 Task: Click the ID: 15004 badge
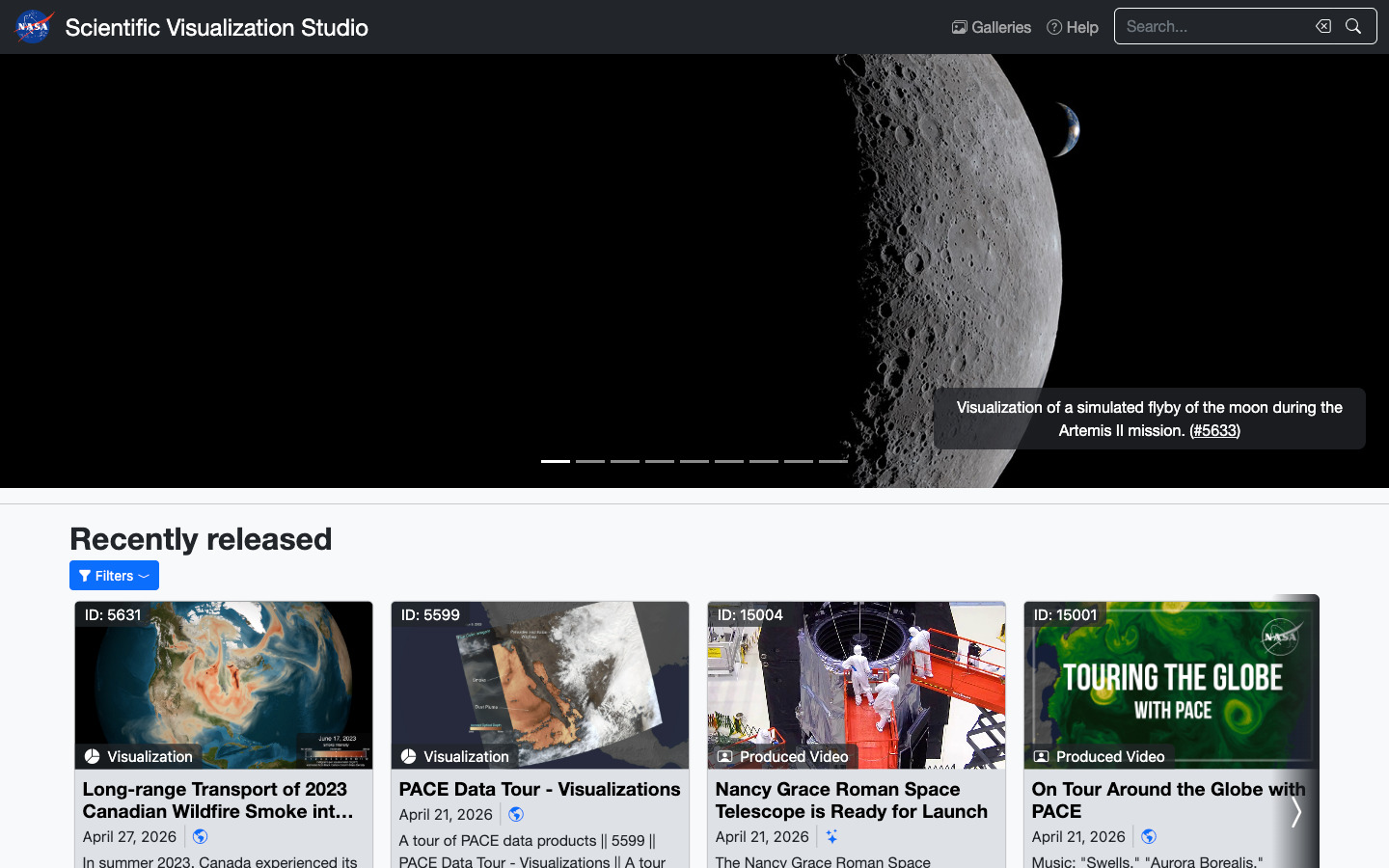(750, 614)
